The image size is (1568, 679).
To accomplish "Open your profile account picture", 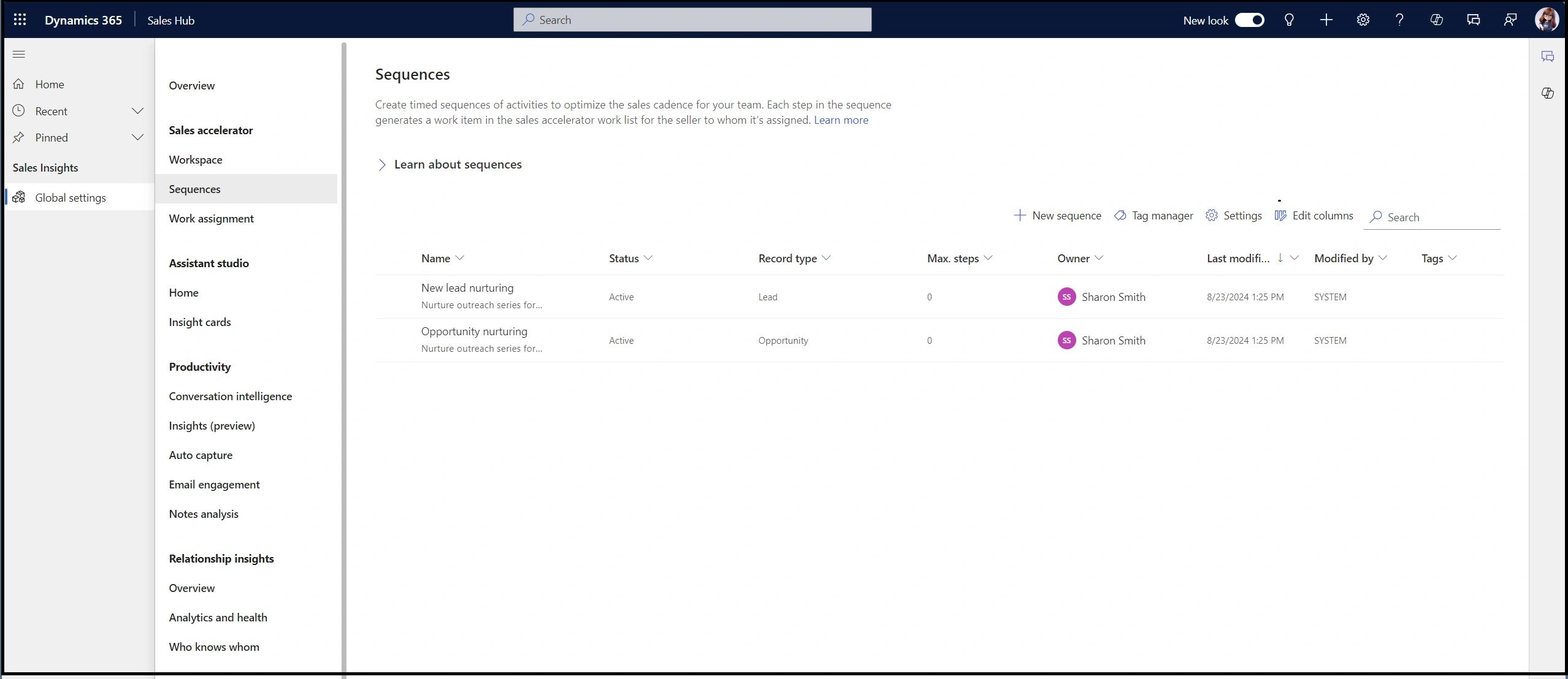I will [1548, 19].
